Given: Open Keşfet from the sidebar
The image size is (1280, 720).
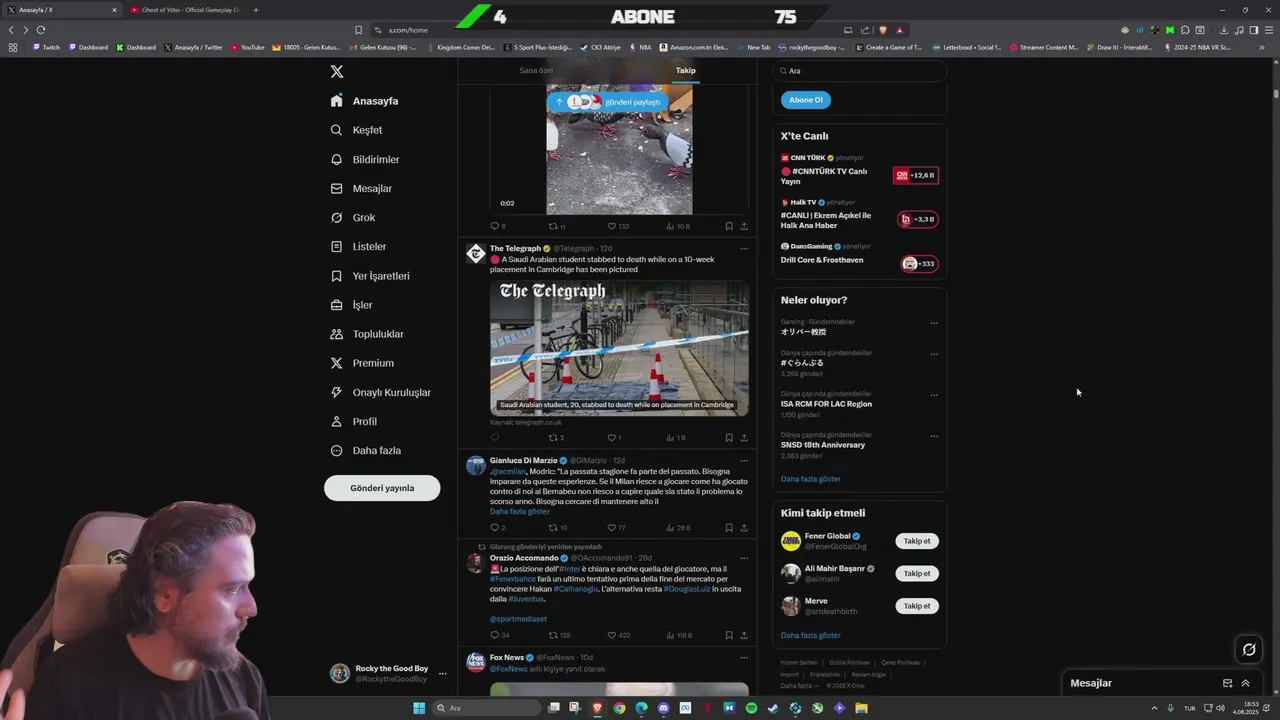Looking at the screenshot, I should (357, 130).
